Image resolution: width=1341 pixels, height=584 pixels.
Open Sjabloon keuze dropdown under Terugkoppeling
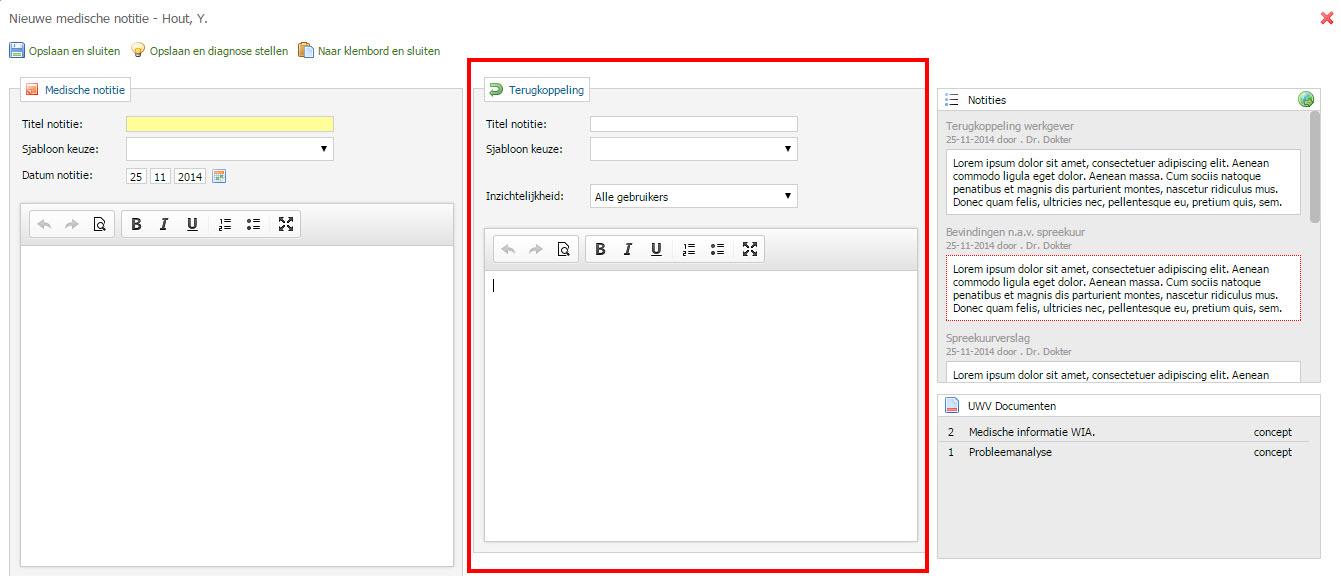click(x=693, y=149)
